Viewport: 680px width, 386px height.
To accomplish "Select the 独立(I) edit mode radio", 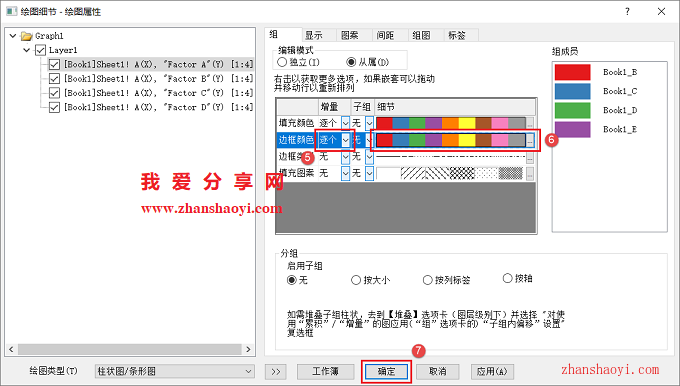I will tap(282, 62).
